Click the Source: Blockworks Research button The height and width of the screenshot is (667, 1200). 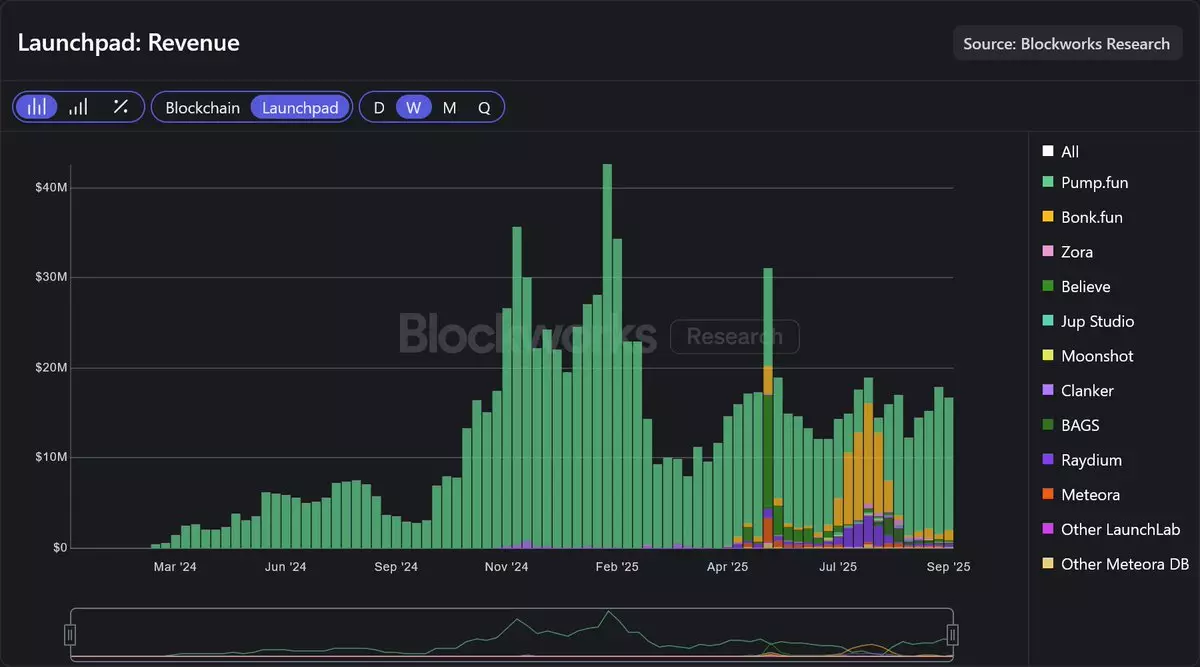click(x=1066, y=44)
